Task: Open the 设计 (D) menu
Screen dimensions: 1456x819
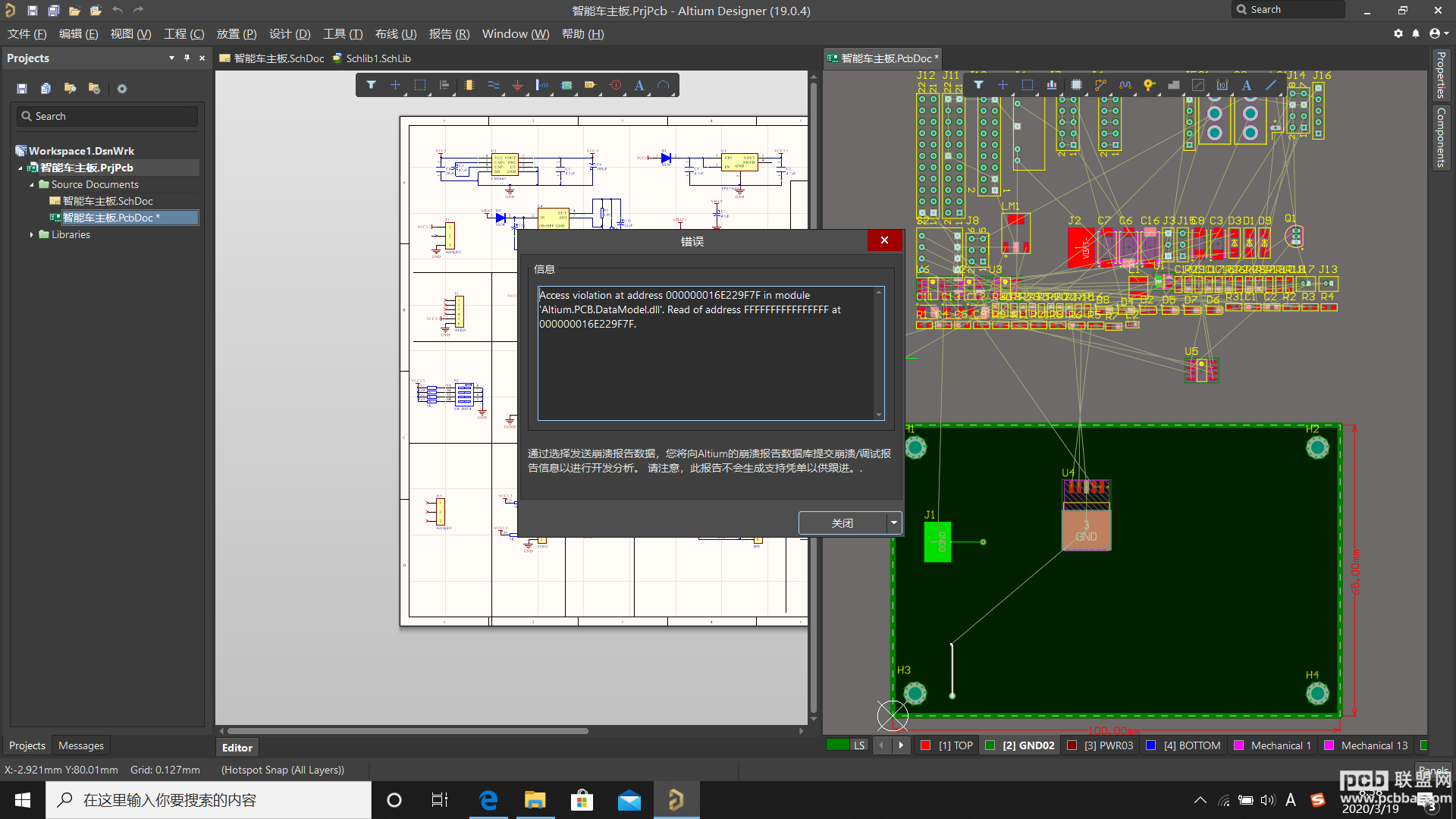Action: point(290,34)
